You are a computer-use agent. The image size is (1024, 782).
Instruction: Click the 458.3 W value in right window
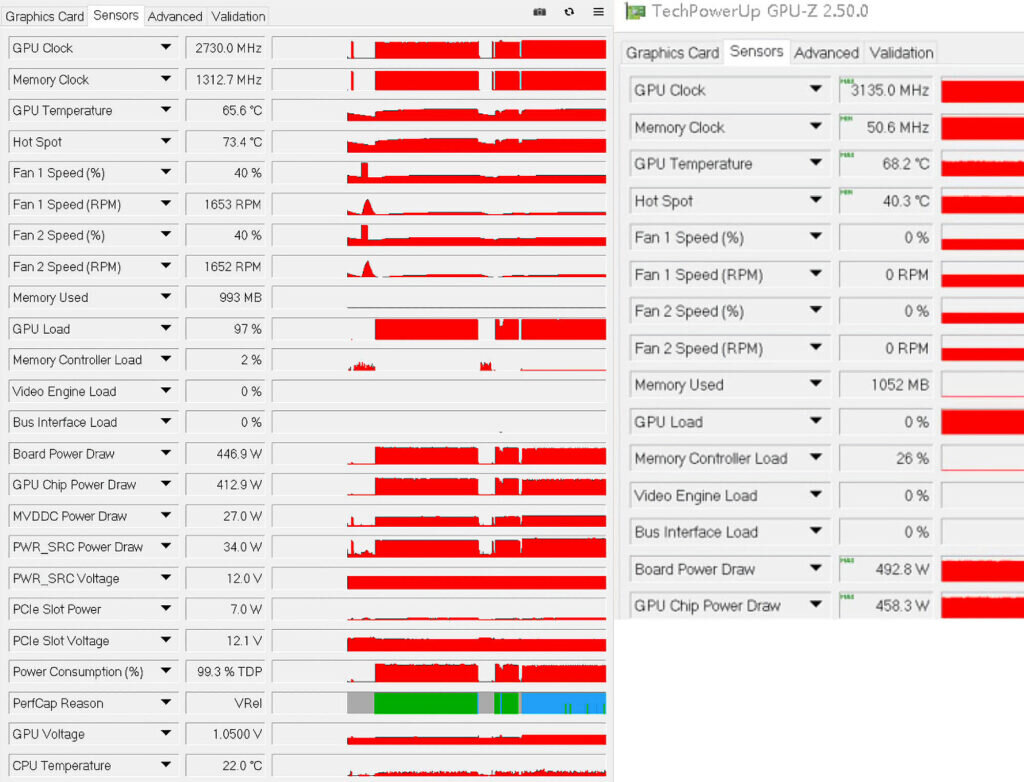(x=886, y=606)
